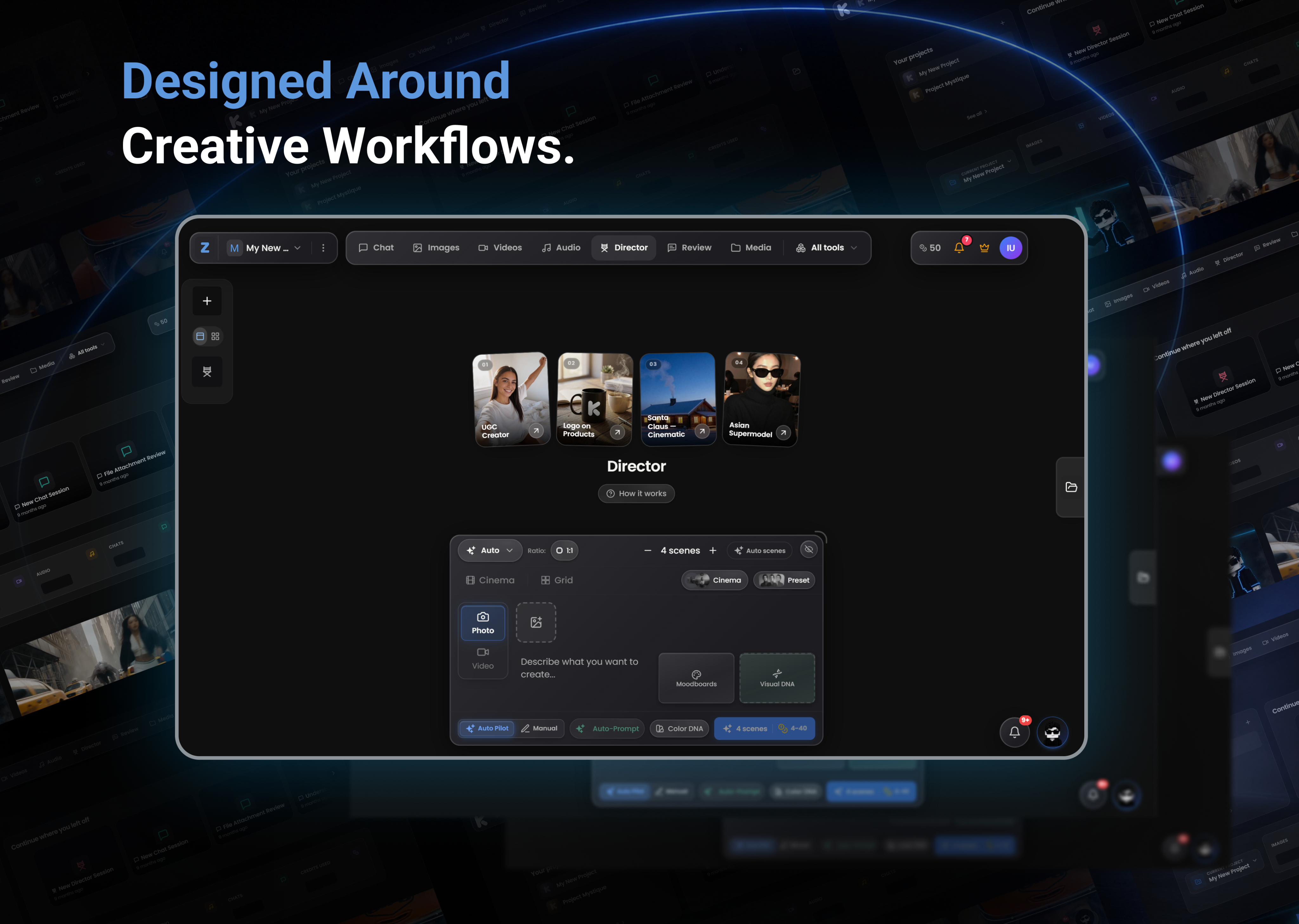Click the crown upgrade icon

click(x=984, y=247)
